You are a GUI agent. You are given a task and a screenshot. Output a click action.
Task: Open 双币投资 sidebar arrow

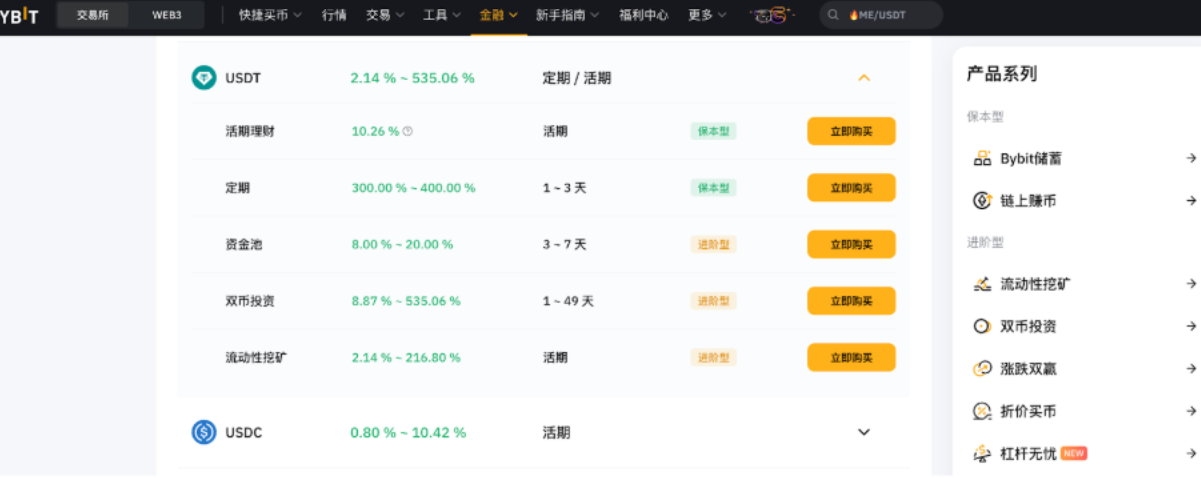pos(1191,326)
